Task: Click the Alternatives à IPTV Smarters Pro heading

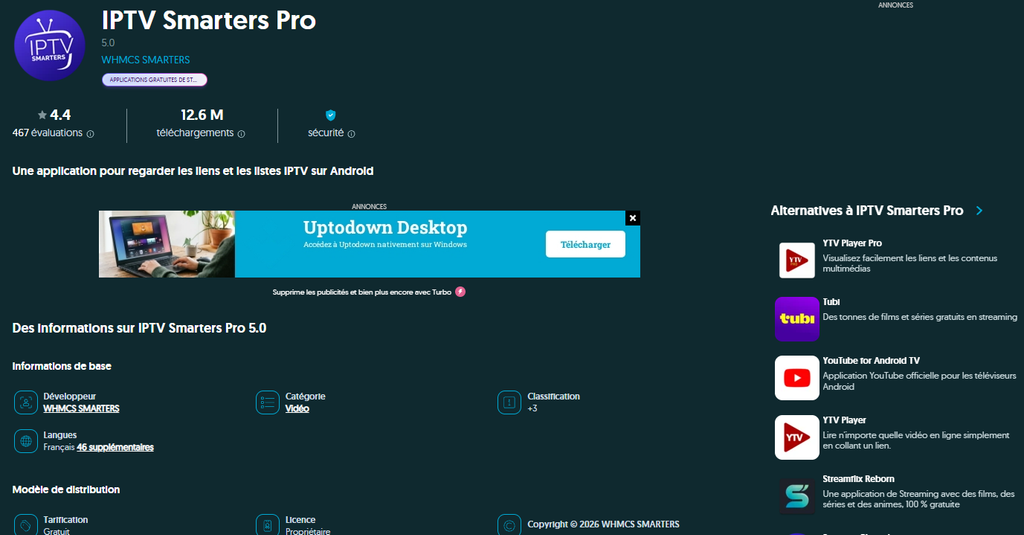Action: pos(867,210)
